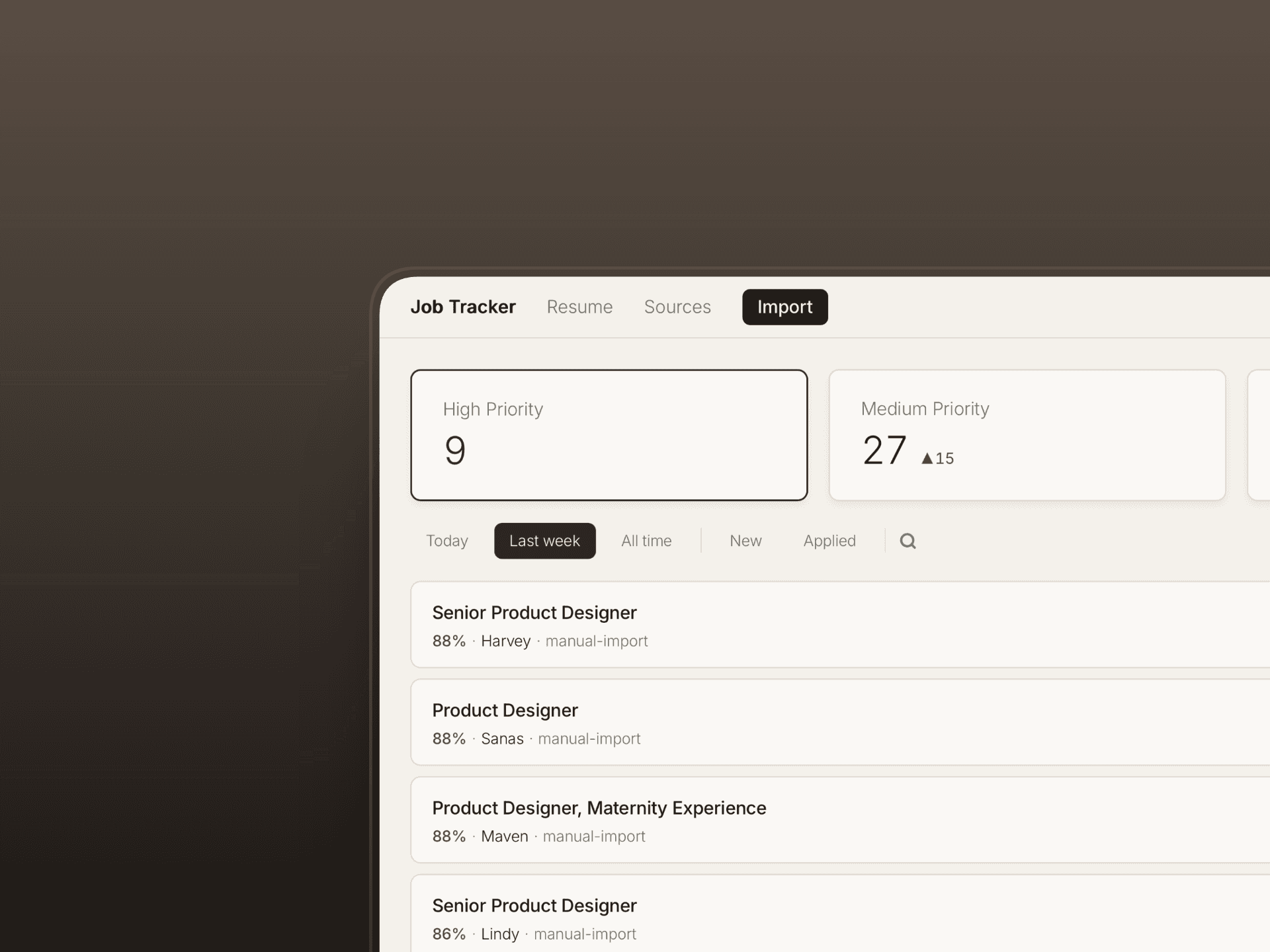Select the Last week filter
Screen dimensions: 1270x952
(544, 541)
